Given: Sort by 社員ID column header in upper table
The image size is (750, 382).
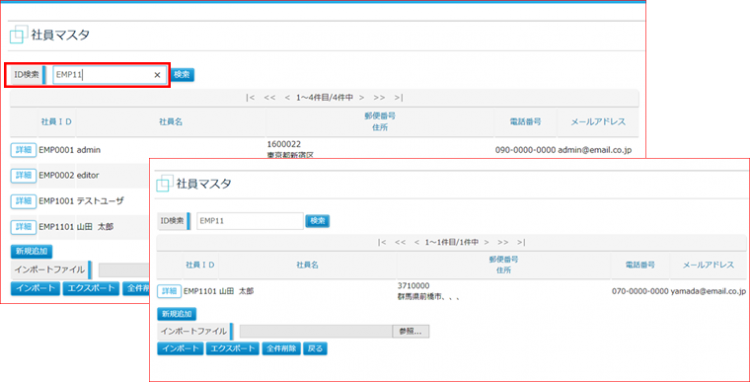Looking at the screenshot, I should point(56,121).
